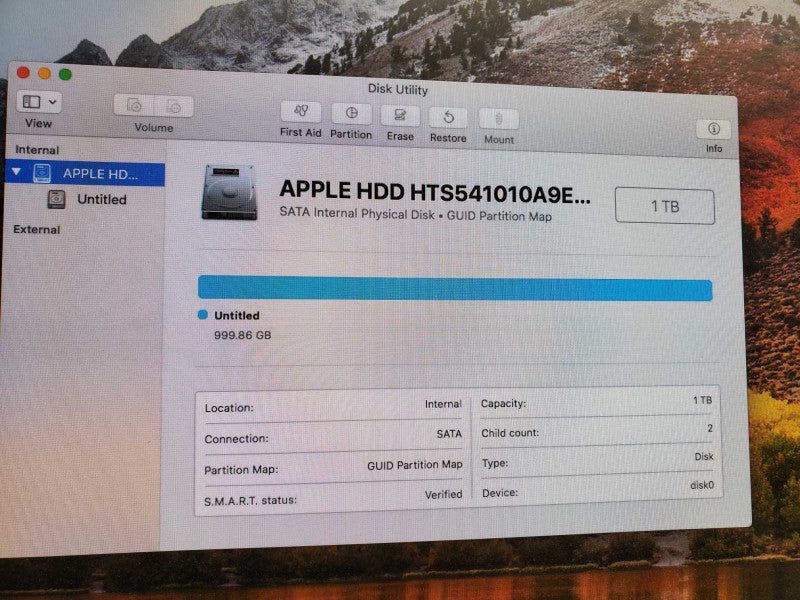Click the APPLE HD... sidebar drive icon
Viewport: 800px width, 600px height.
click(42, 173)
